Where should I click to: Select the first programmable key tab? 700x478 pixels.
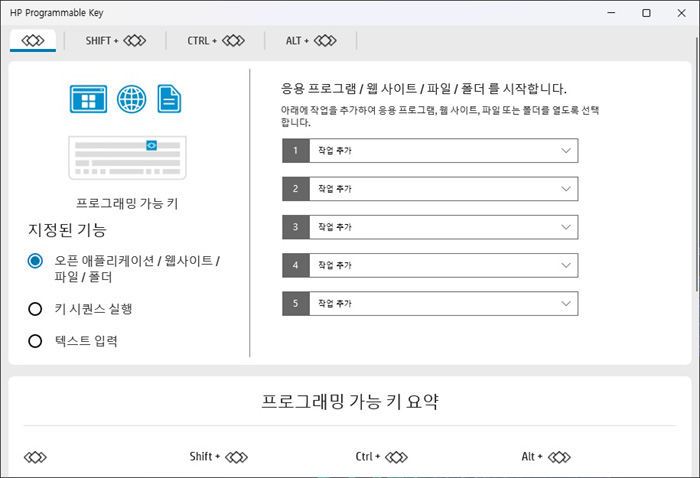33,41
